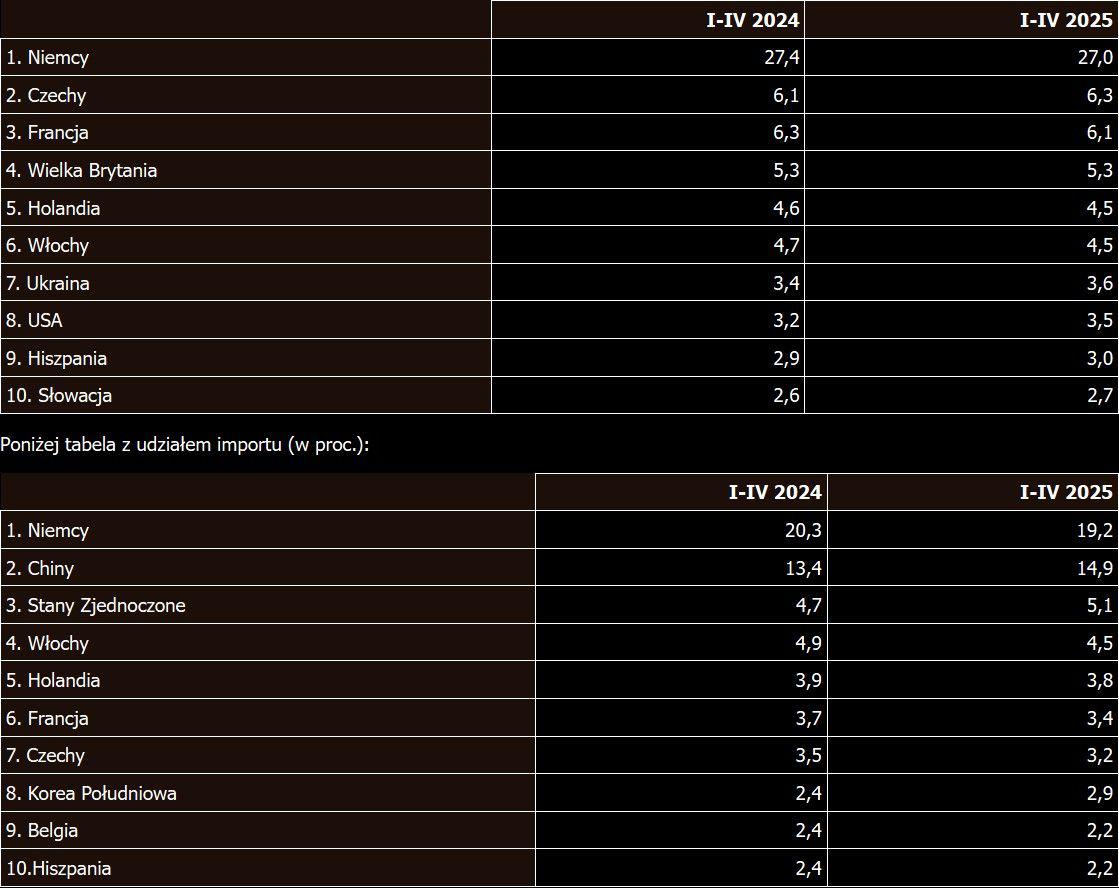Screen dimensions: 1119x888
Task: Select the '8. Korea Południowa' row label
Action: (x=92, y=793)
